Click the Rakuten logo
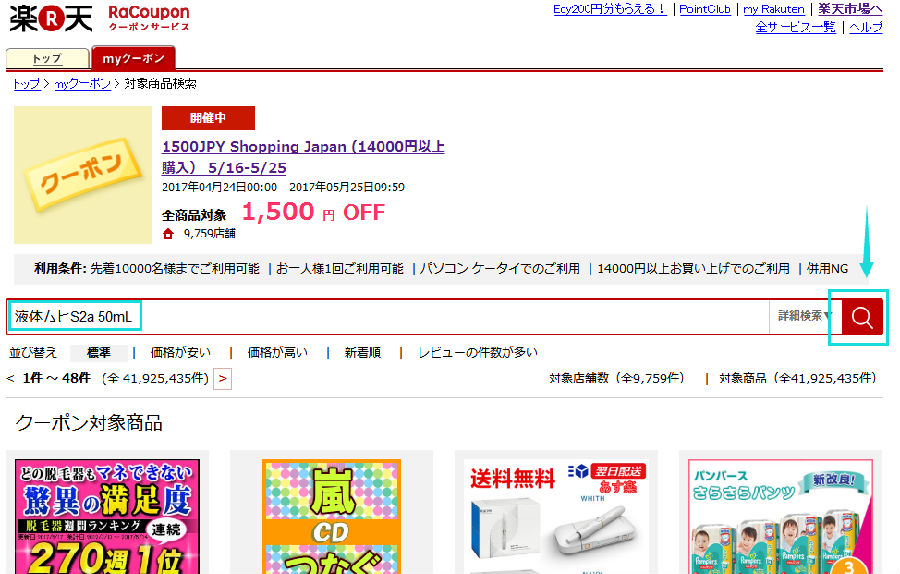The image size is (900, 574). click(x=51, y=19)
